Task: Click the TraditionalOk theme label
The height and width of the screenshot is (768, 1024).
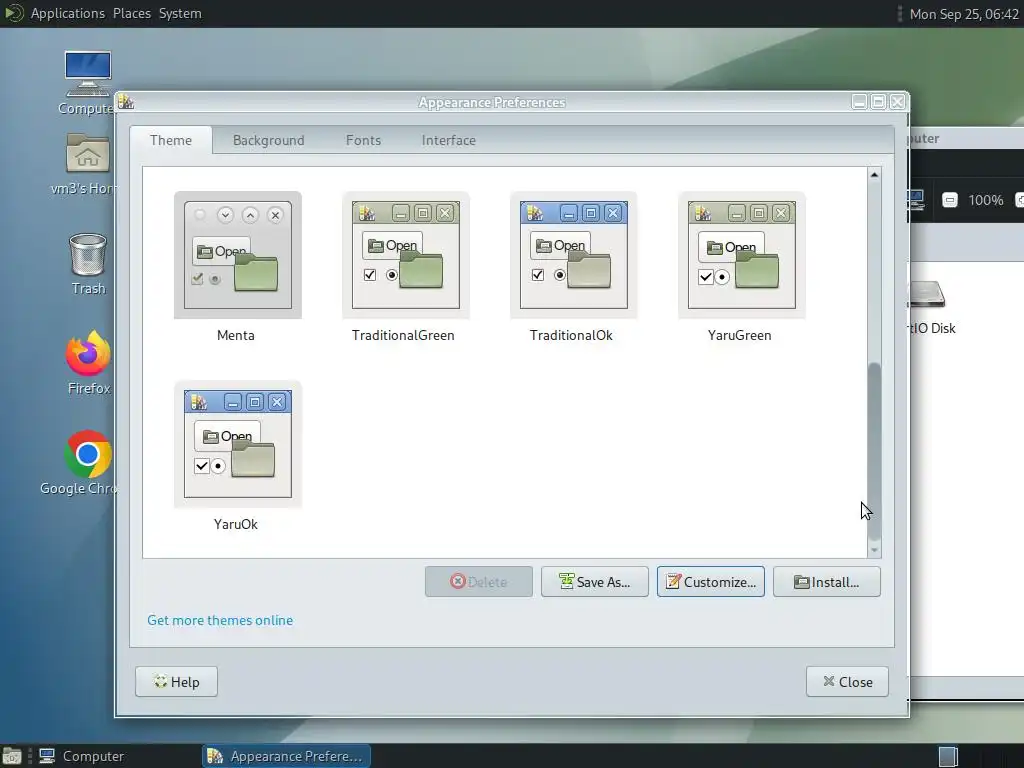Action: [571, 336]
